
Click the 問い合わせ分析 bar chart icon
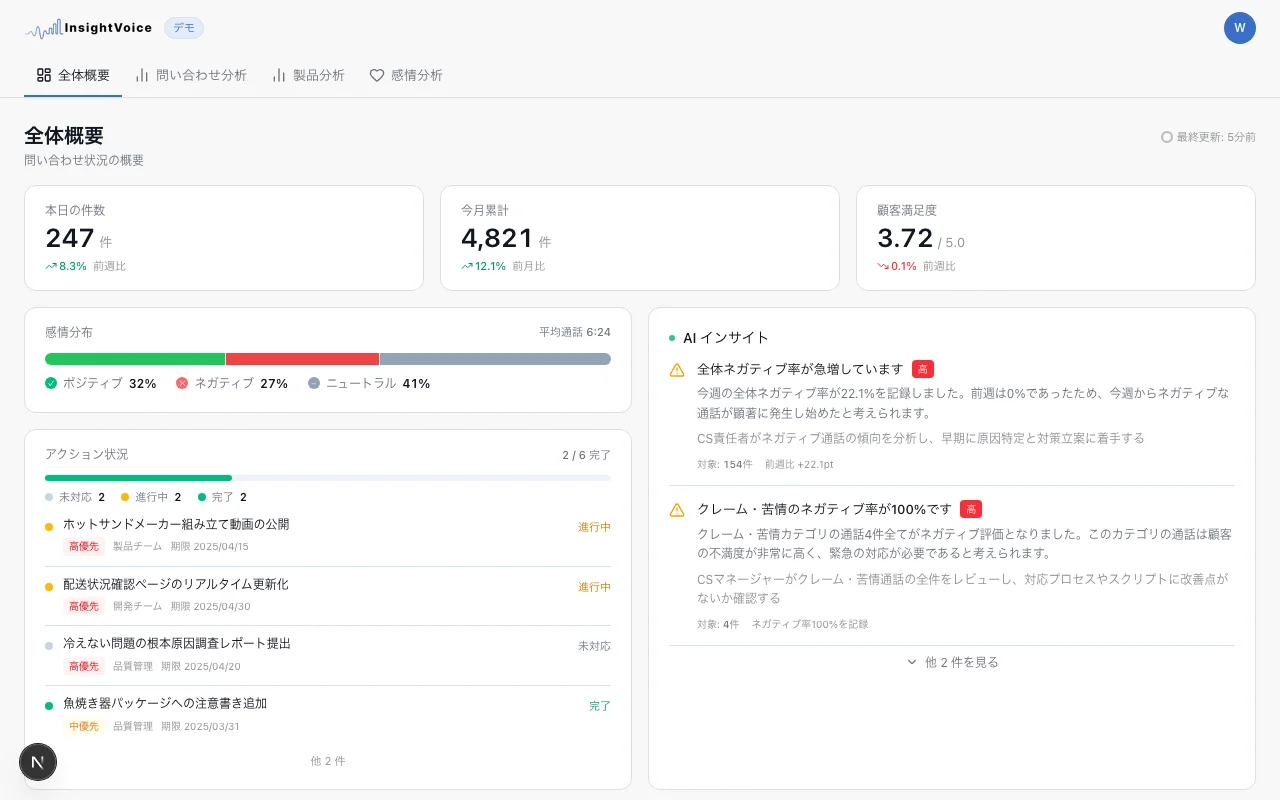click(x=142, y=75)
